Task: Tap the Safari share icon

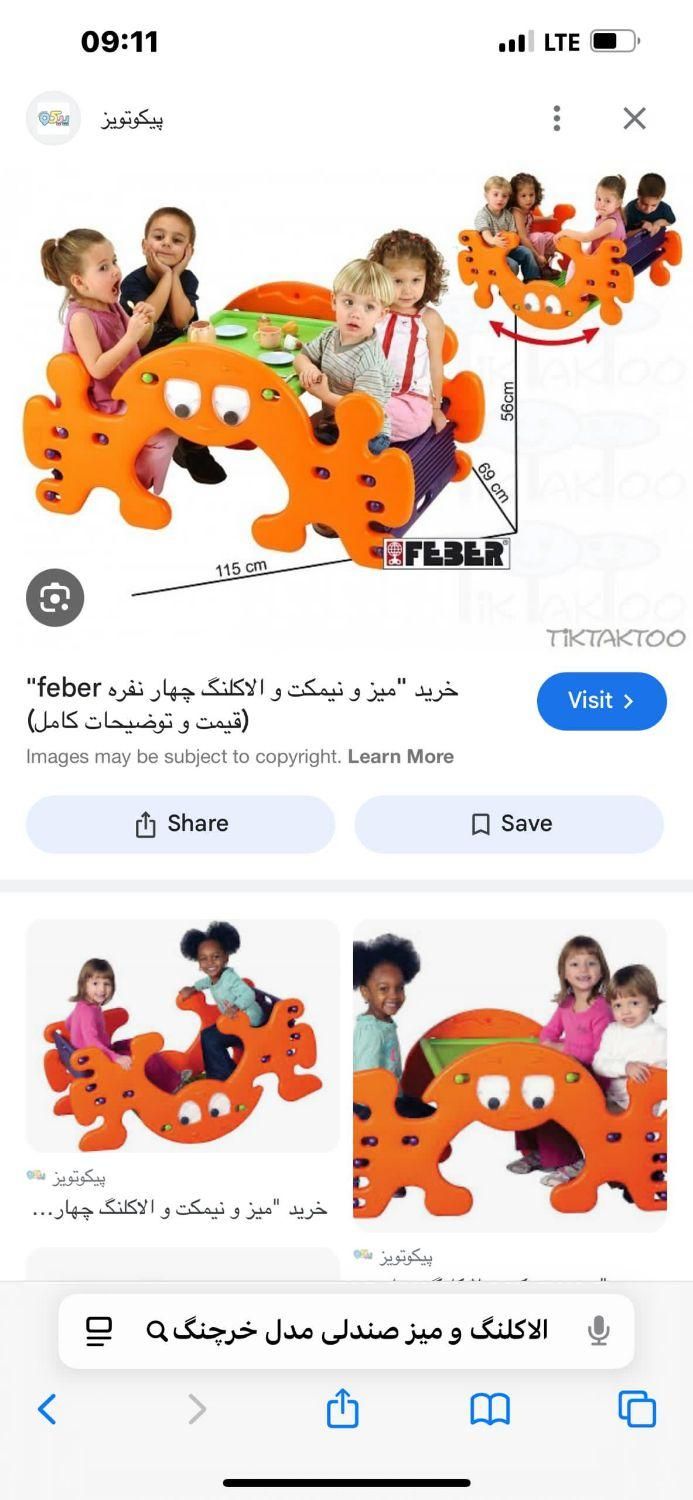Action: [342, 1407]
